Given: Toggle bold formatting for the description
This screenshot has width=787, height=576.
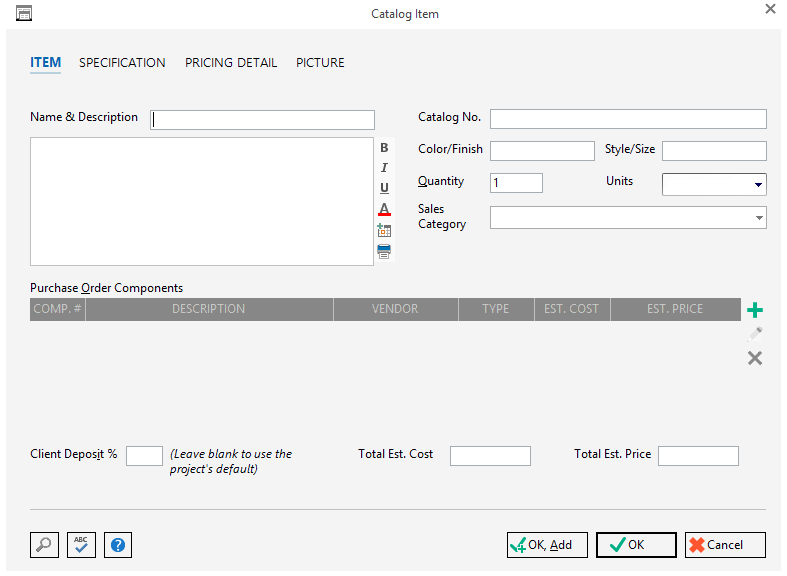Looking at the screenshot, I should click(384, 147).
